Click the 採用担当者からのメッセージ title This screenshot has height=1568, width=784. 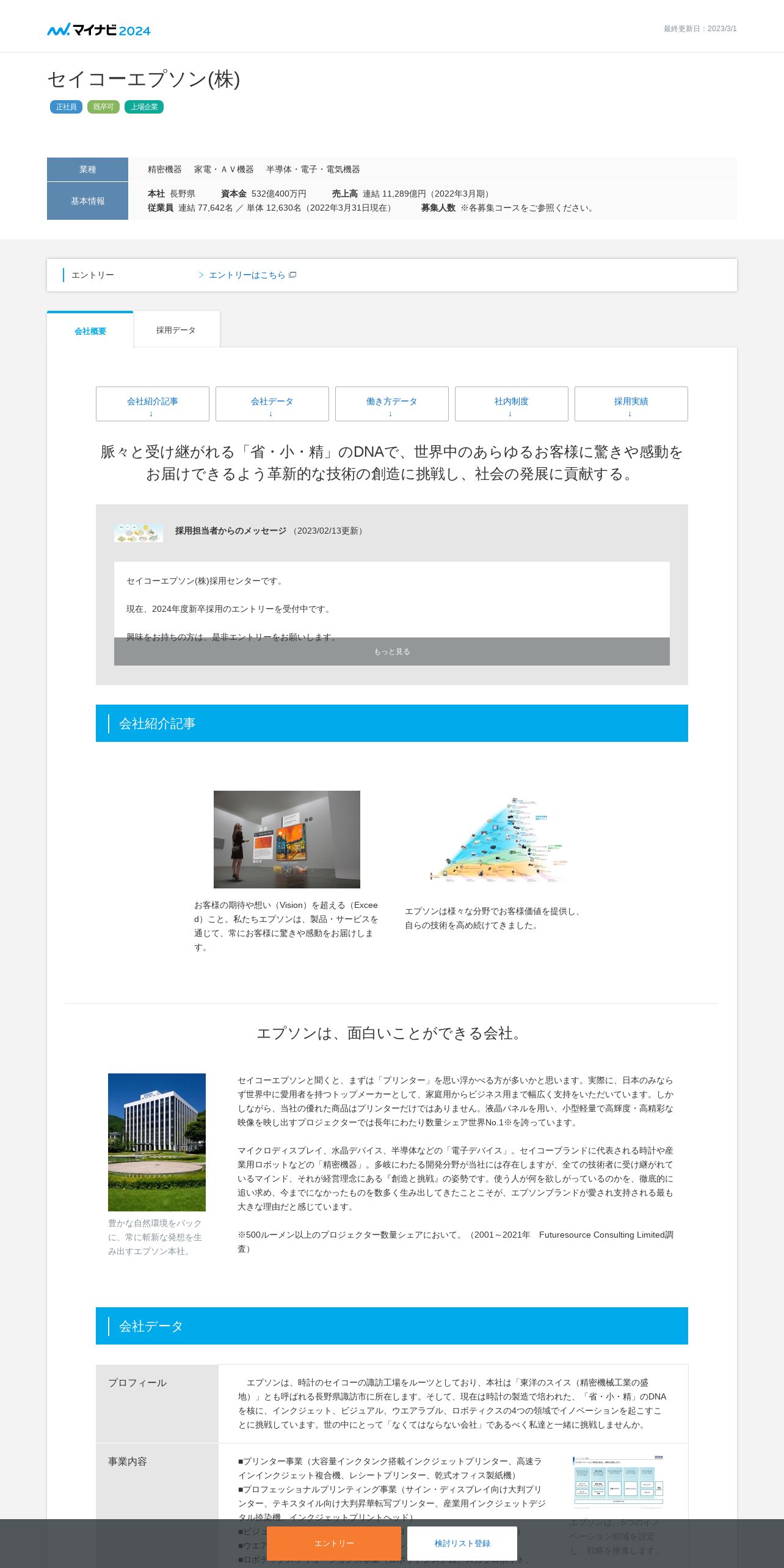tap(231, 531)
